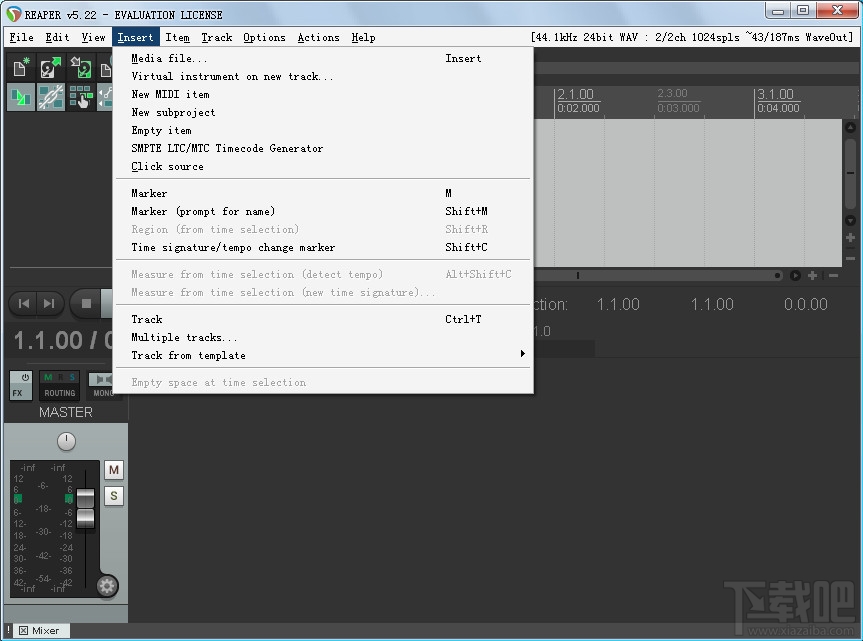863x641 pixels.
Task: Click transport time display 1.1.00
Action: 48,341
